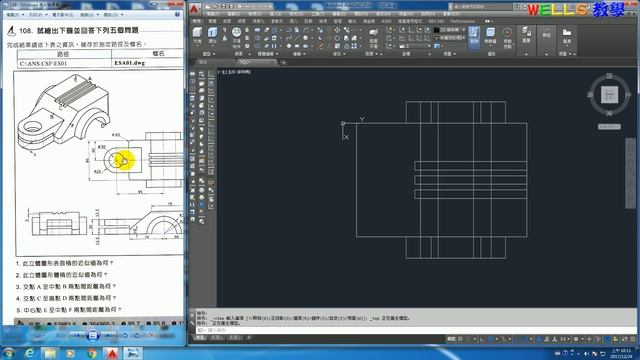Expand the Draw panel dropdown in ribbon
The image size is (640, 360).
pyautogui.click(x=299, y=54)
